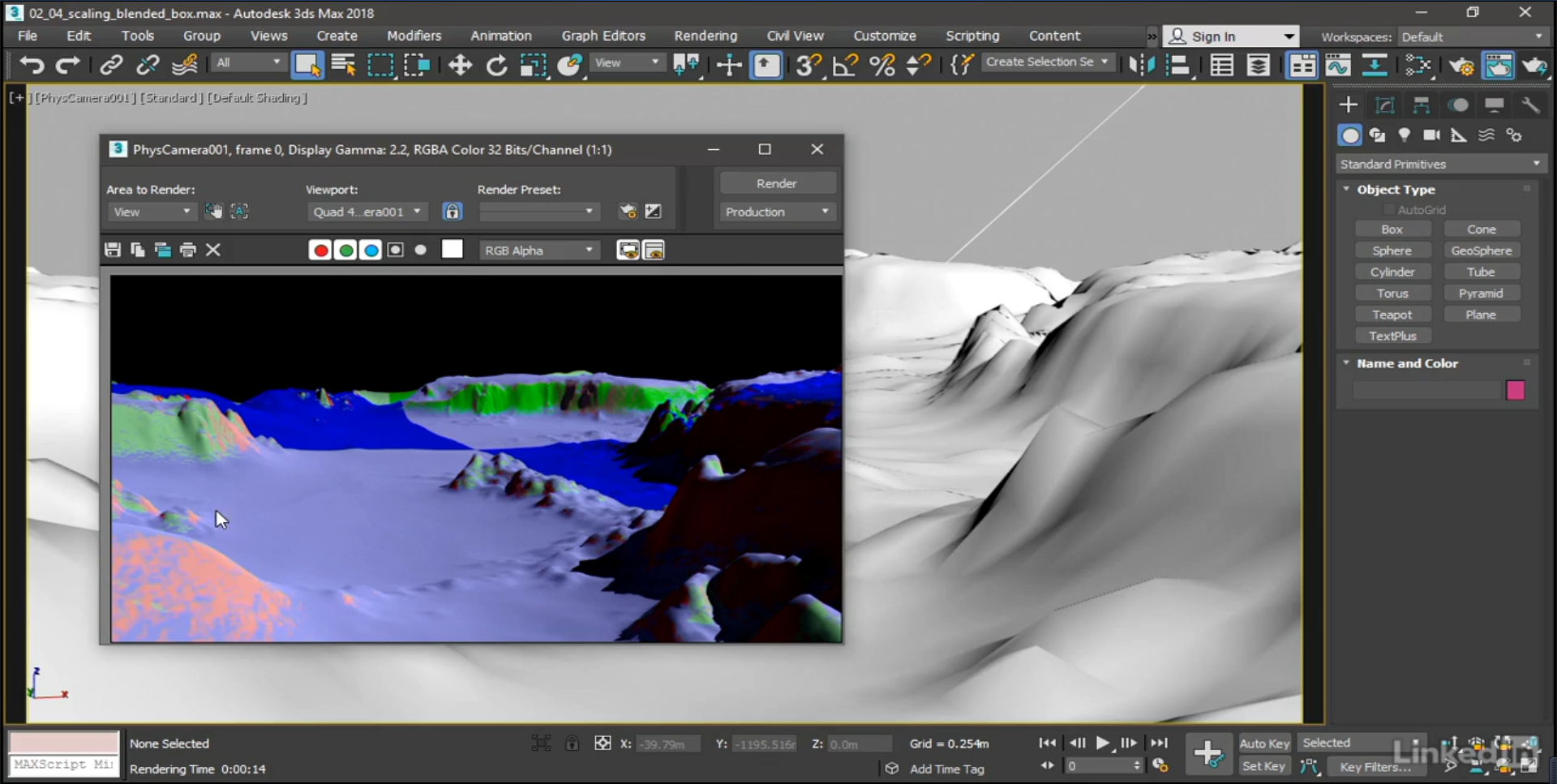The image size is (1557, 784).
Task: Click the GeoSphere primitive button
Action: (x=1481, y=251)
